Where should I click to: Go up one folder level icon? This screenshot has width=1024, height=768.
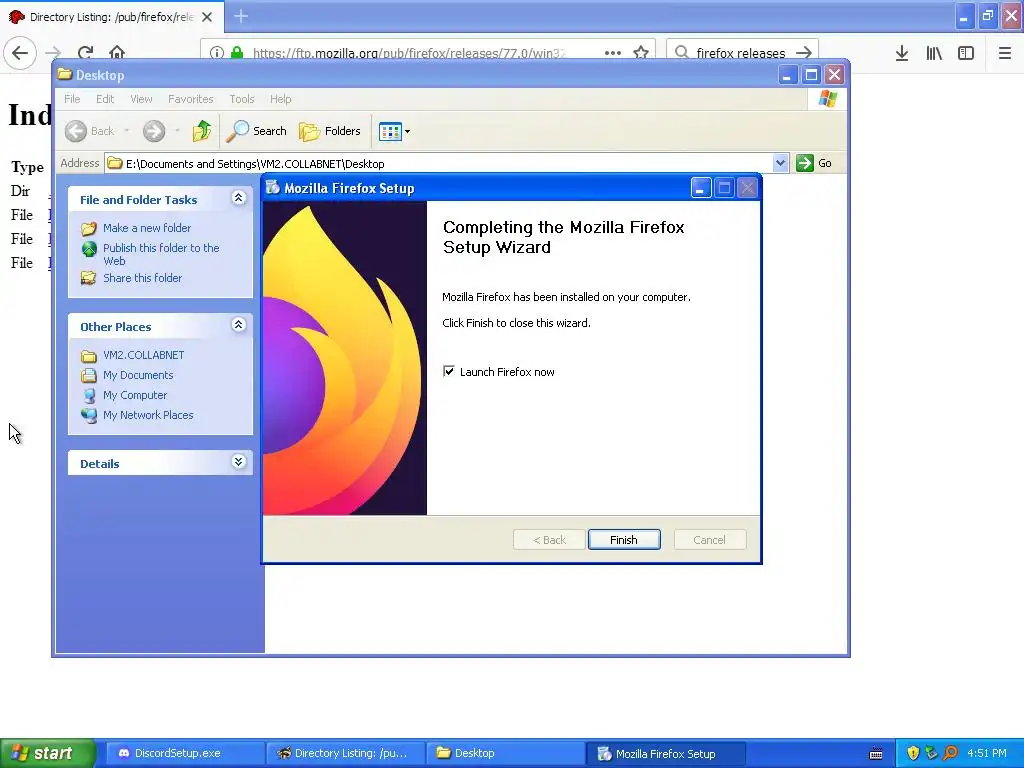202,131
